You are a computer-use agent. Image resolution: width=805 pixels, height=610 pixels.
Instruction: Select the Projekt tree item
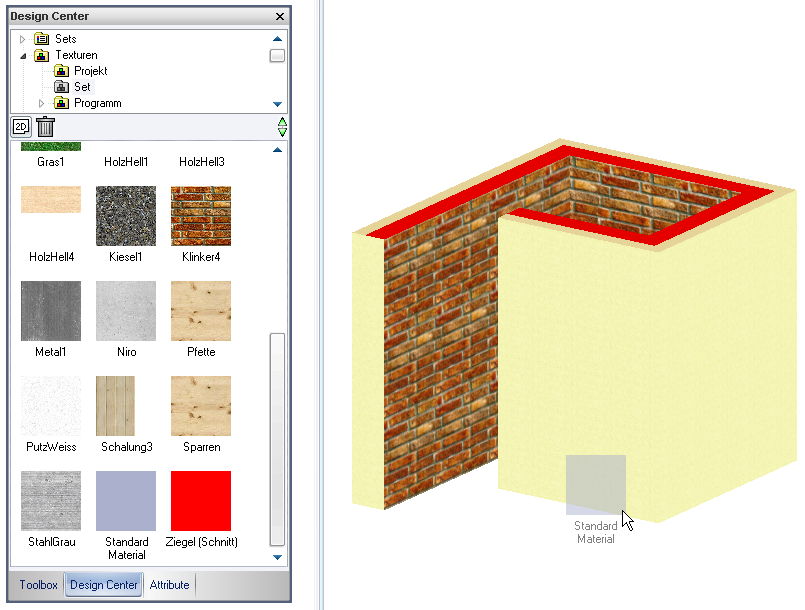coord(91,71)
